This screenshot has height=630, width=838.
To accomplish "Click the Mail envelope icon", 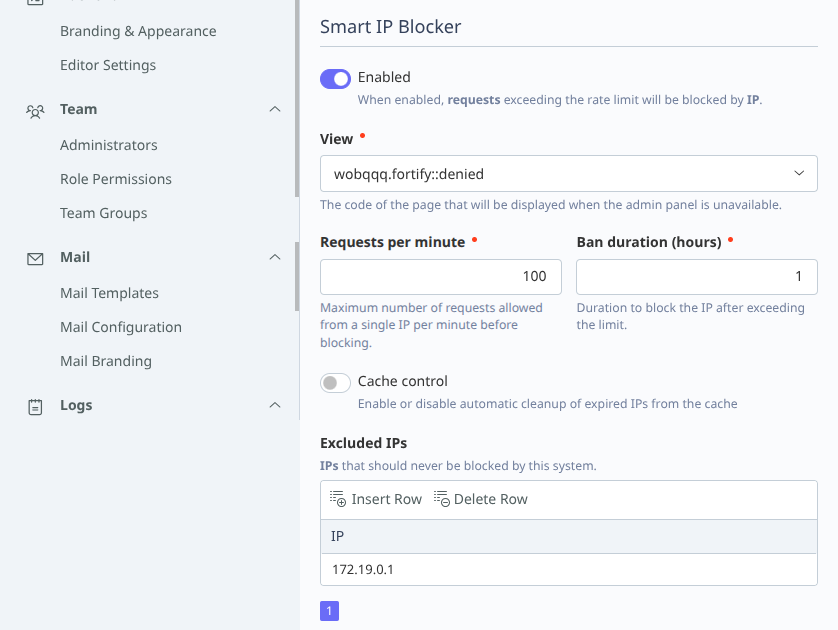I will coord(35,258).
